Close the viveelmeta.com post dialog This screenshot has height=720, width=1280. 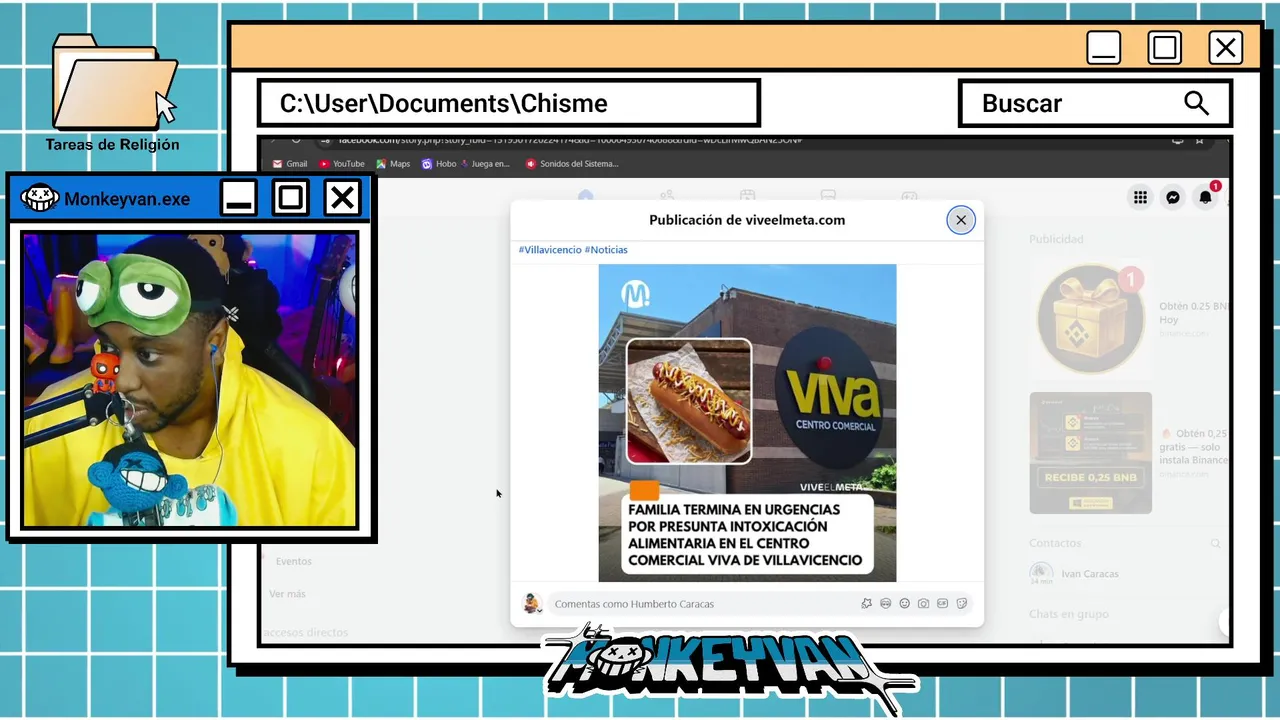960,220
